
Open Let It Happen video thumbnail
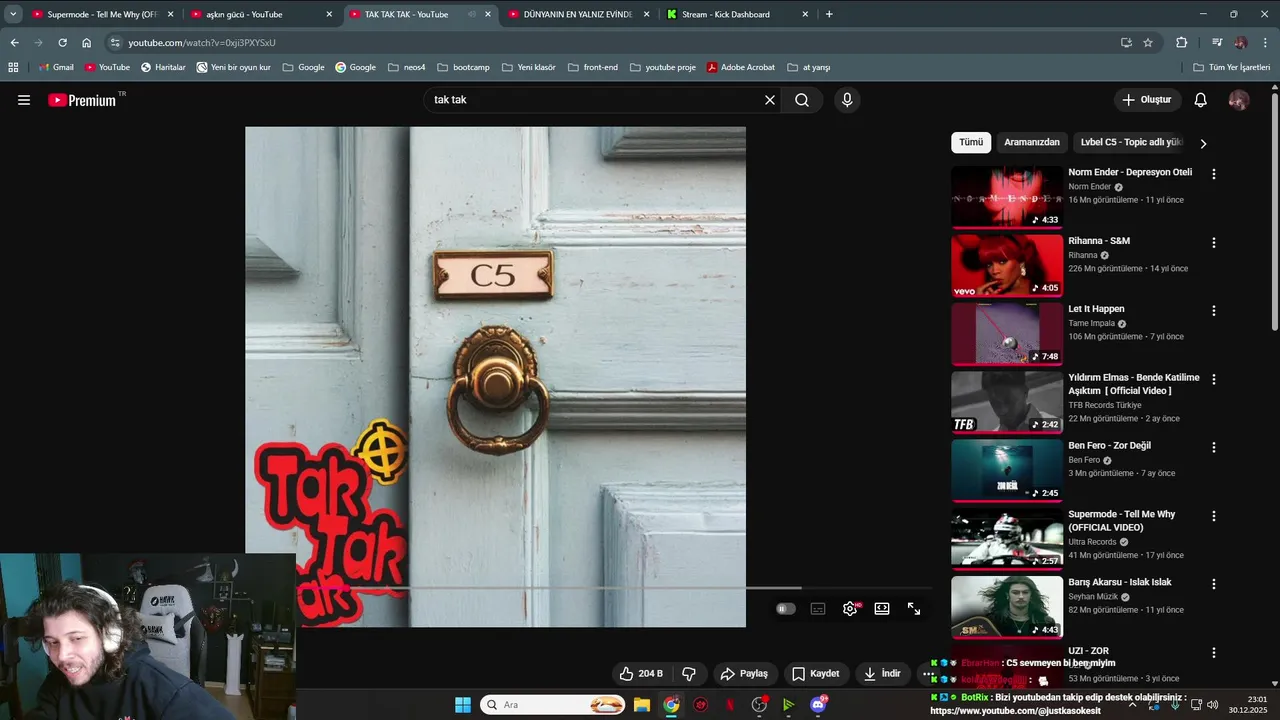[x=1007, y=333]
